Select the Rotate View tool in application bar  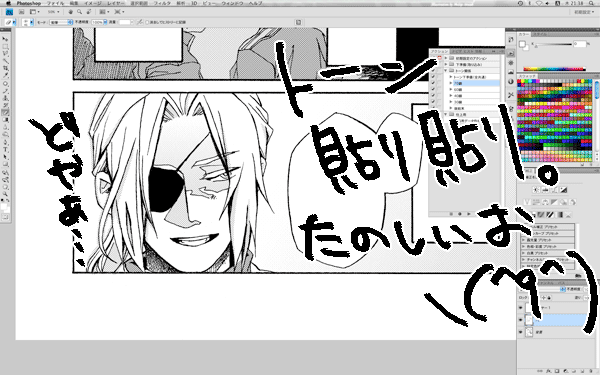(x=88, y=12)
